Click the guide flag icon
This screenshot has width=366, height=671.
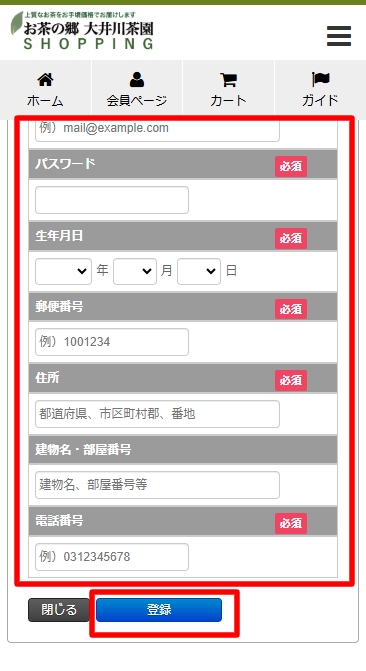pyautogui.click(x=320, y=80)
